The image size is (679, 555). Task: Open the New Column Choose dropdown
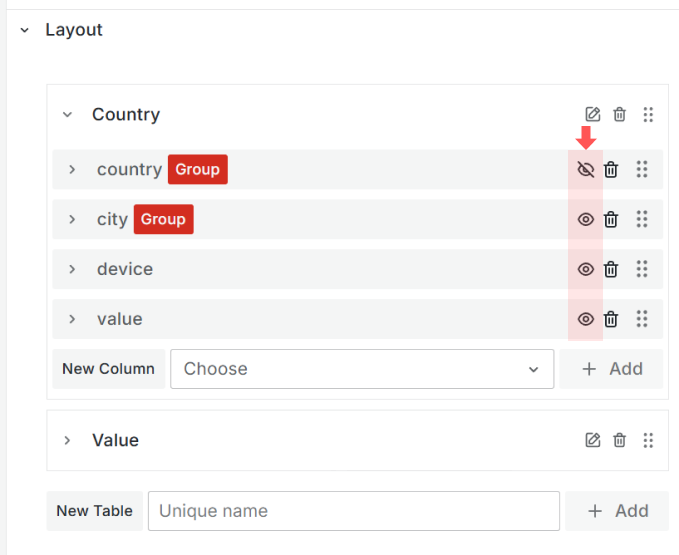[x=361, y=369]
